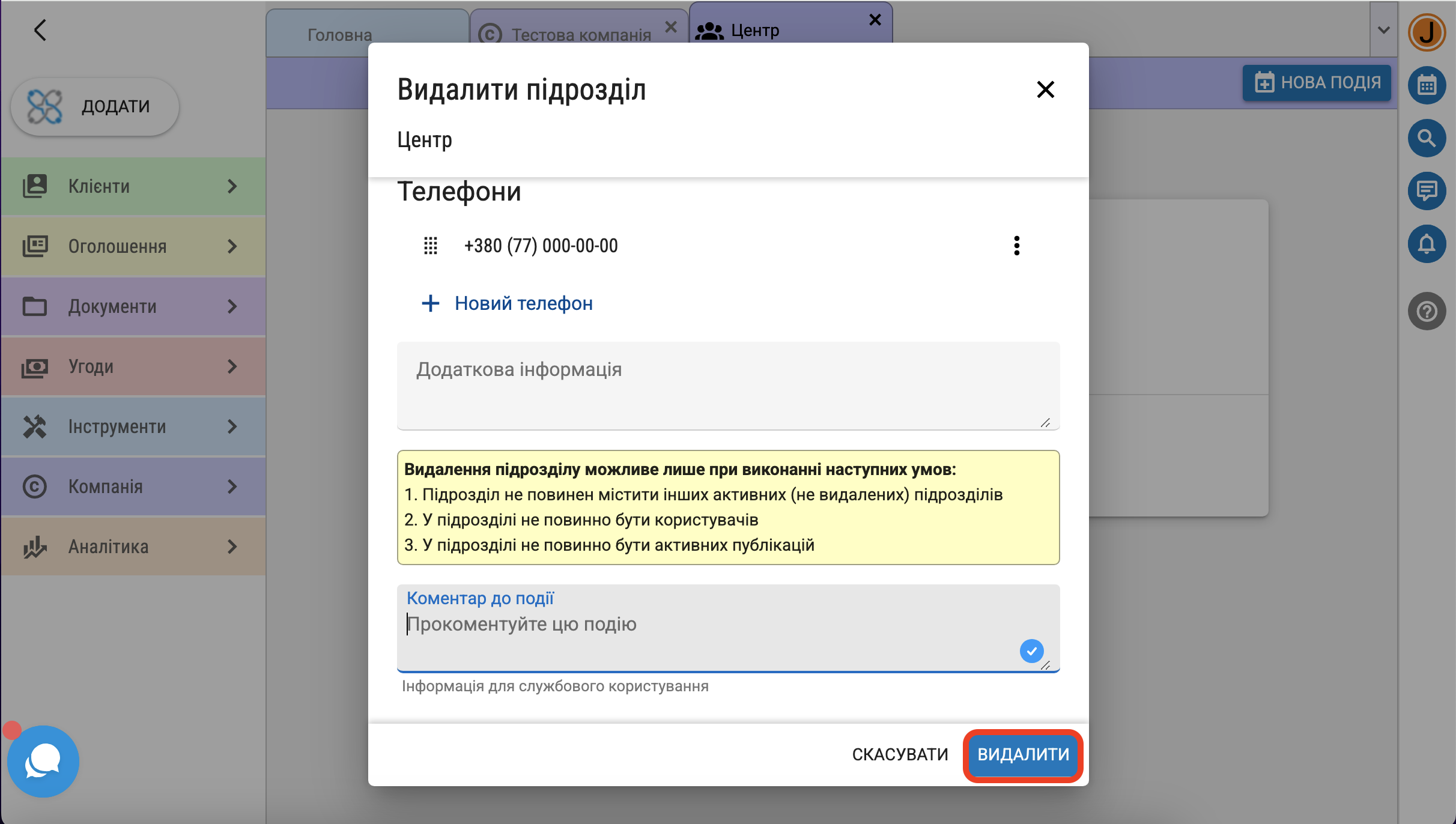The image size is (1456, 824).
Task: Open notifications bell icon
Action: coord(1427,244)
